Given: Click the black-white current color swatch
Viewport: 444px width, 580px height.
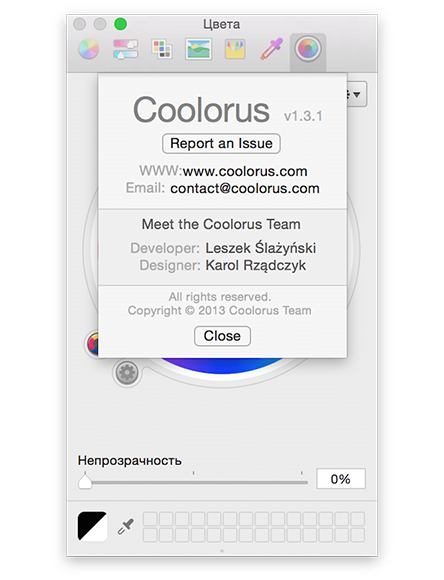Looking at the screenshot, I should (x=92, y=526).
